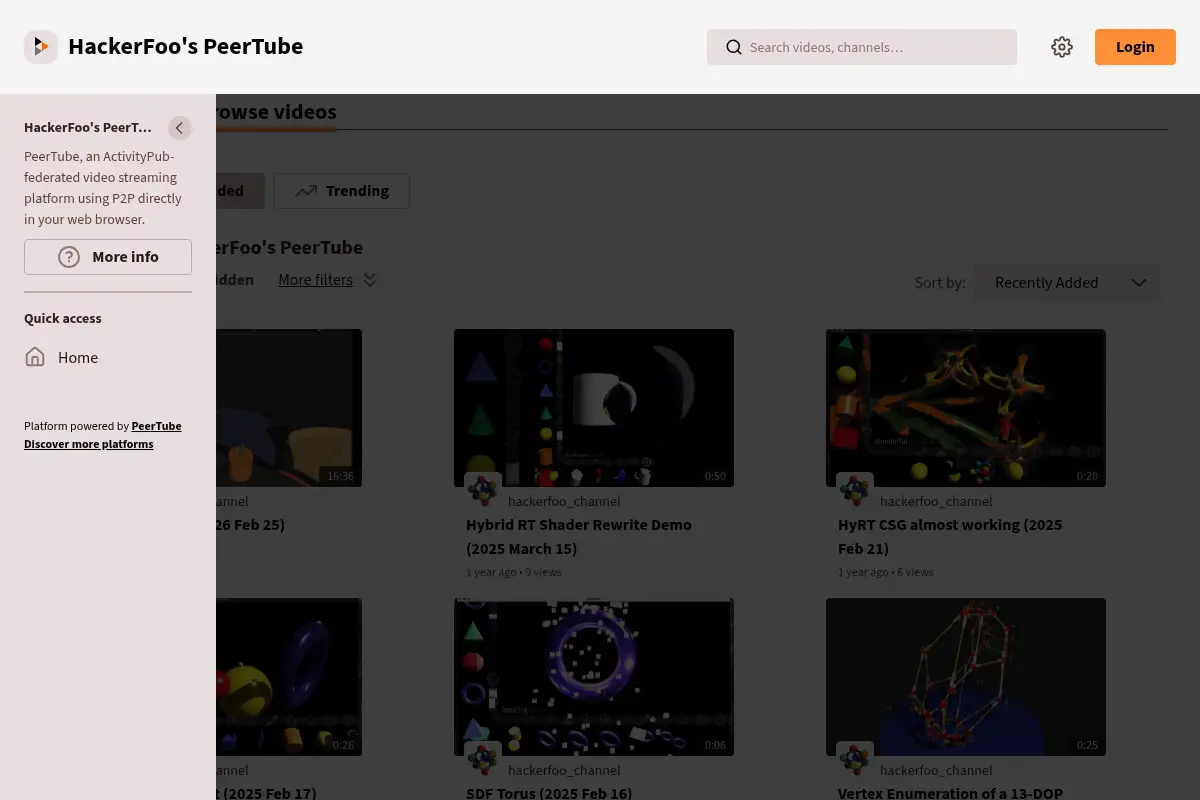Click the magnifying glass search icon
The height and width of the screenshot is (800, 1200).
734,47
